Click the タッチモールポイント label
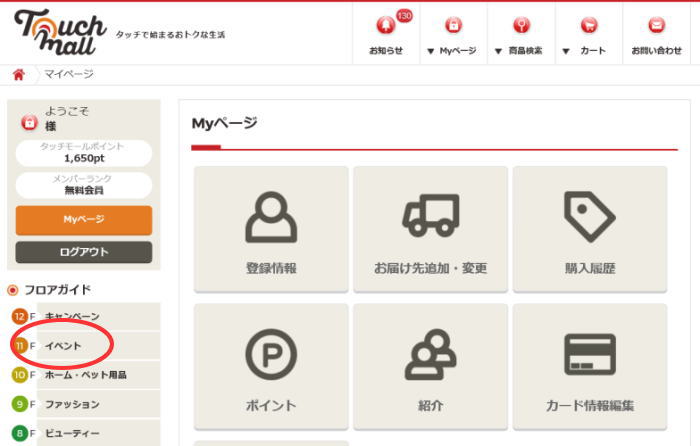This screenshot has height=446, width=700. point(82,146)
